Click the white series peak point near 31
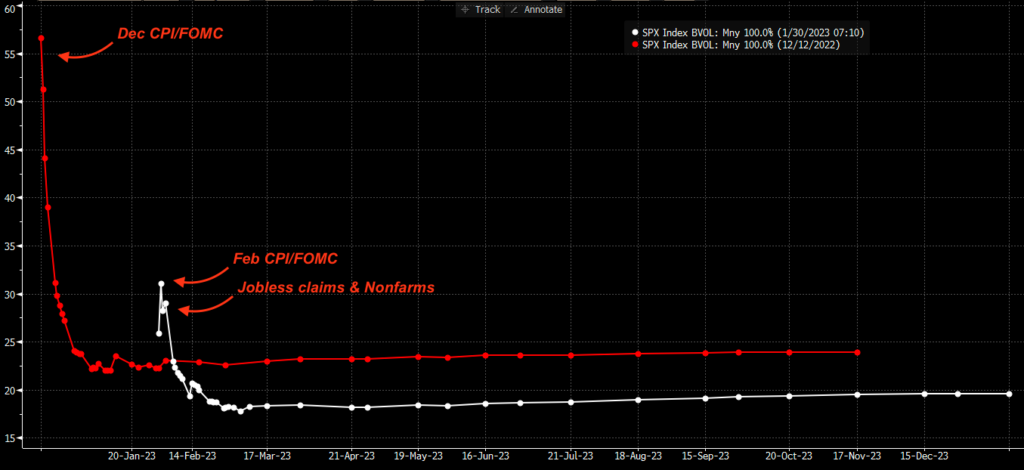Image resolution: width=1024 pixels, height=470 pixels. [161, 283]
